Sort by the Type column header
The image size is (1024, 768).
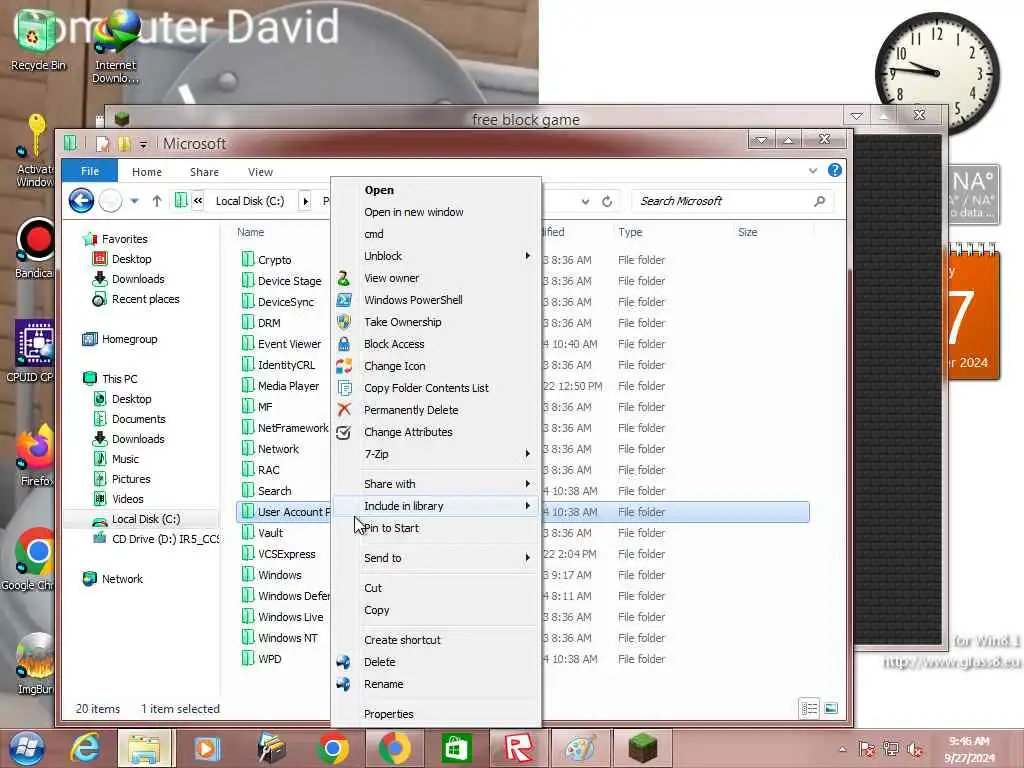(x=630, y=232)
